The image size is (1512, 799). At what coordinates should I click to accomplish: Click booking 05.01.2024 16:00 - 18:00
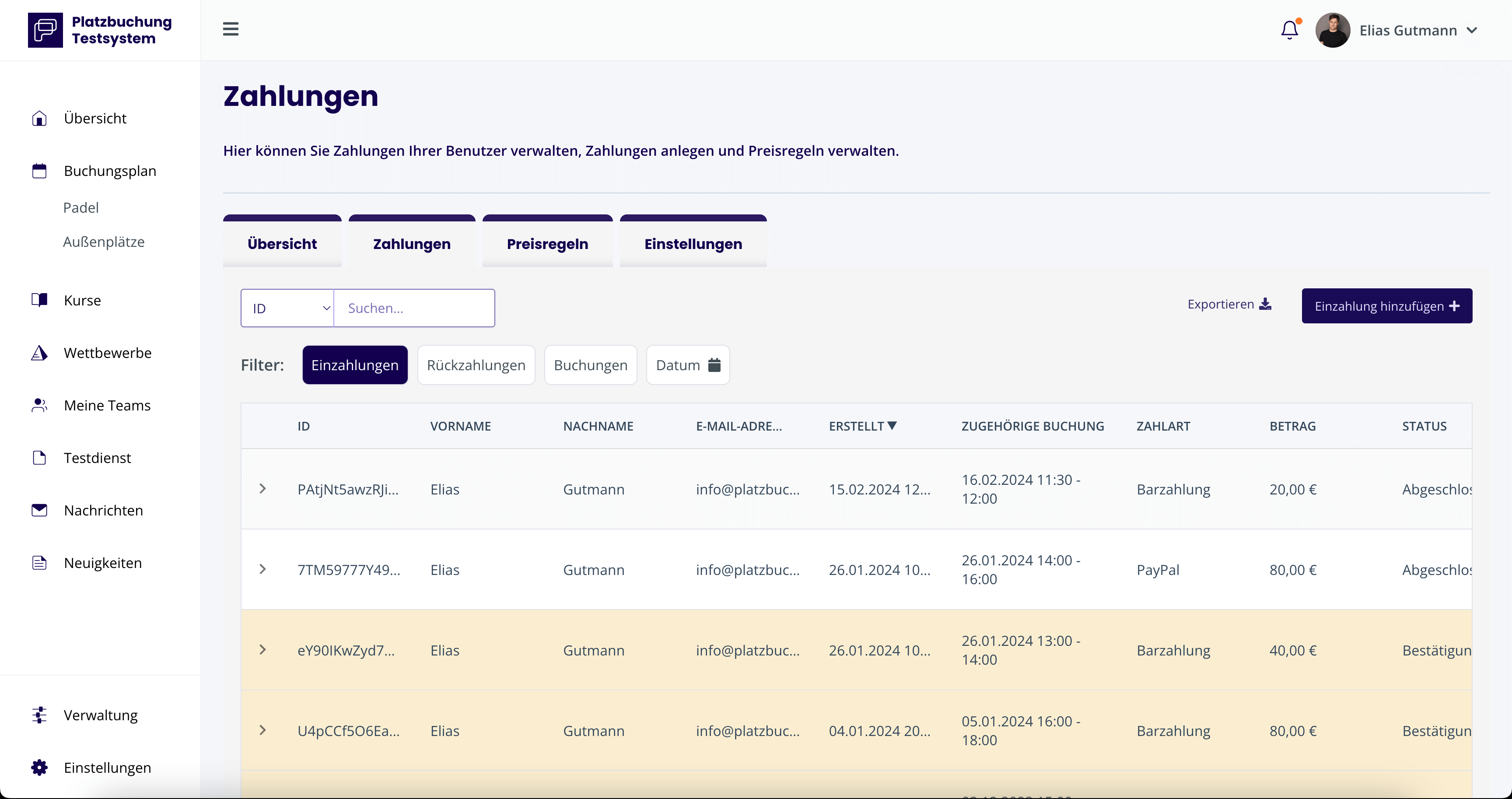1021,730
